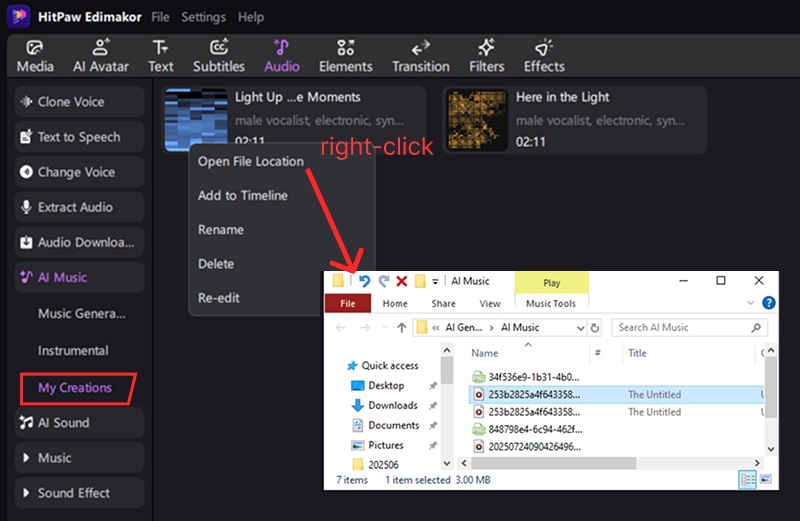Open Home tab in Explorer ribbon
This screenshot has width=800, height=521.
click(395, 303)
